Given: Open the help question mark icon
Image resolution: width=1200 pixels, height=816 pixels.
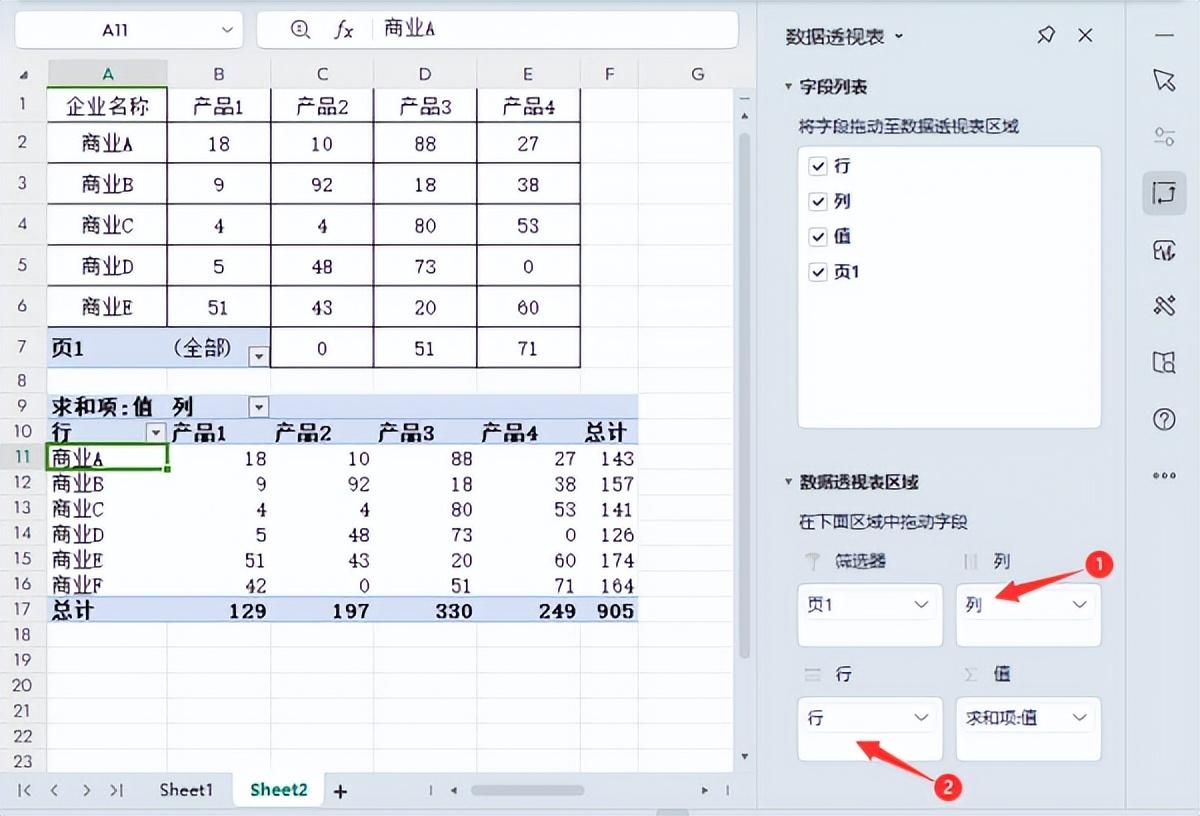Looking at the screenshot, I should tap(1164, 419).
